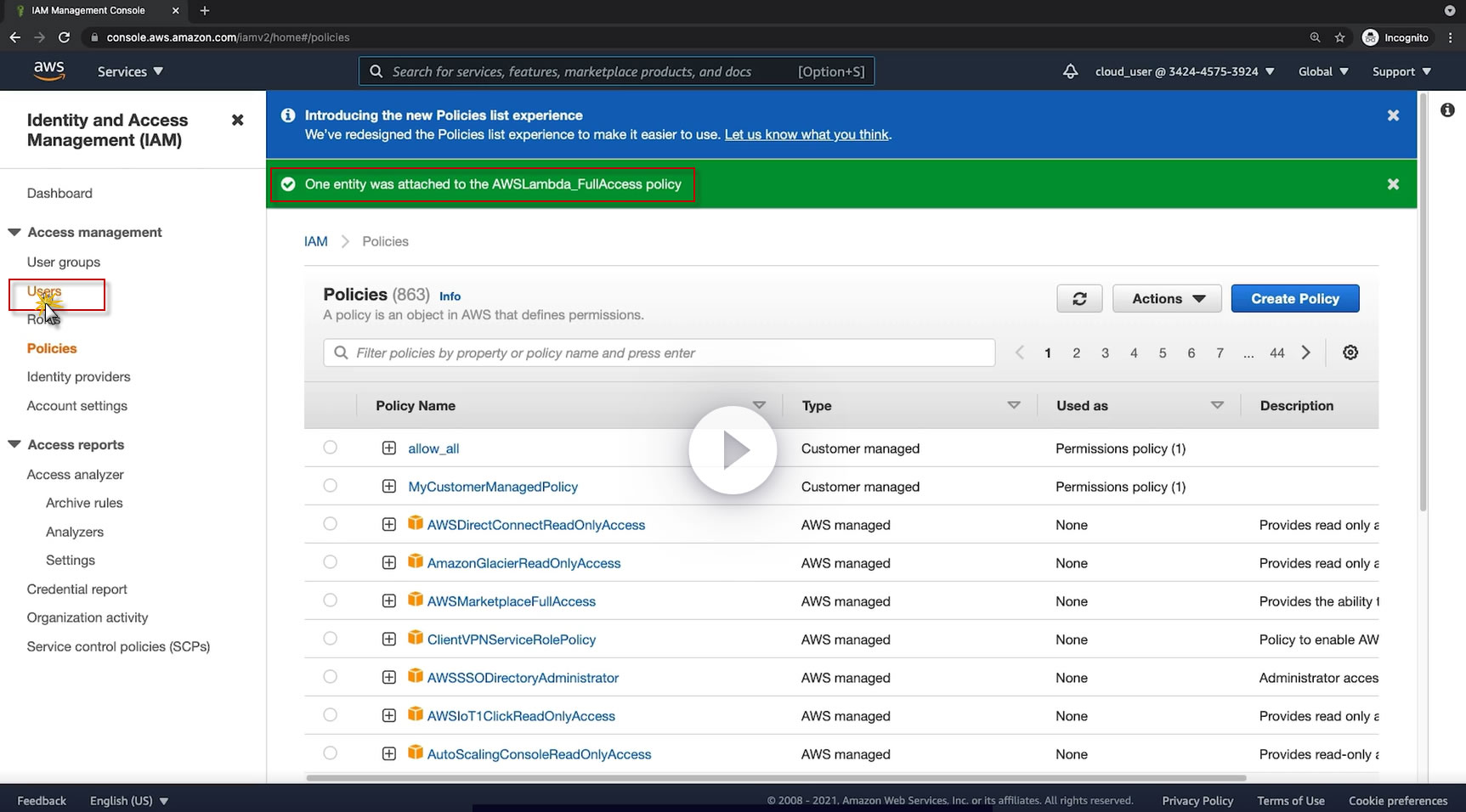
Task: Open Users in the sidebar
Action: click(x=44, y=291)
